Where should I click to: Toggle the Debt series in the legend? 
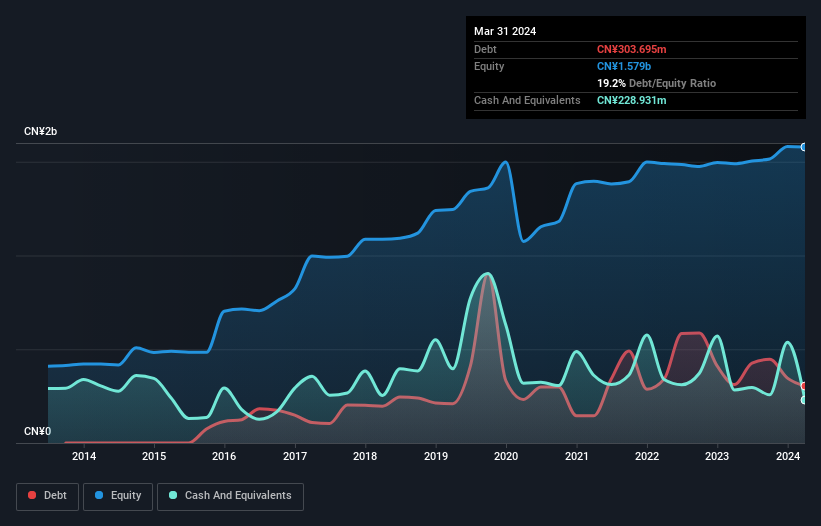coord(45,496)
